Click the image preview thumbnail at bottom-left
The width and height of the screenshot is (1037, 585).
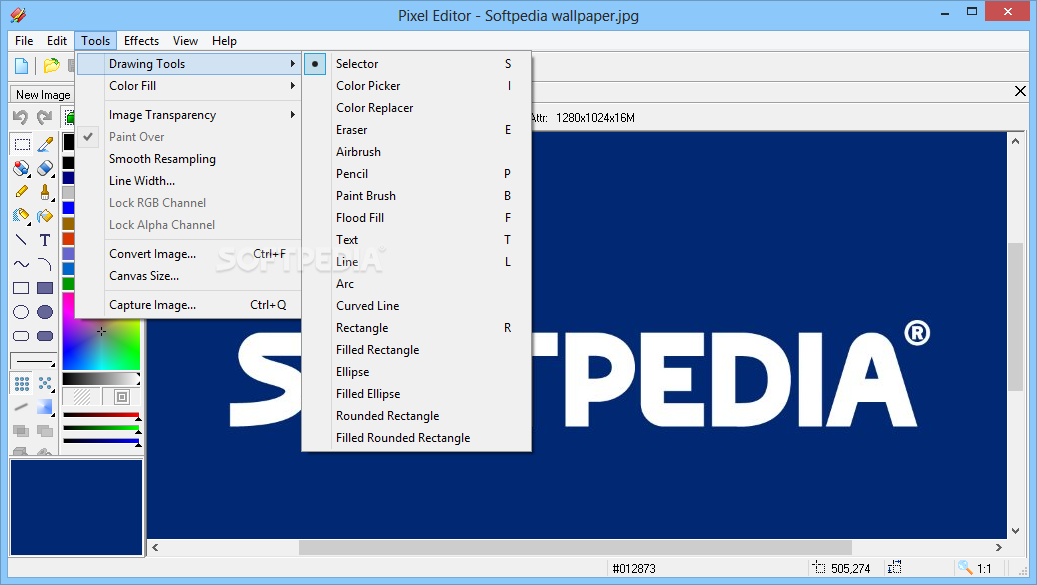click(x=77, y=507)
